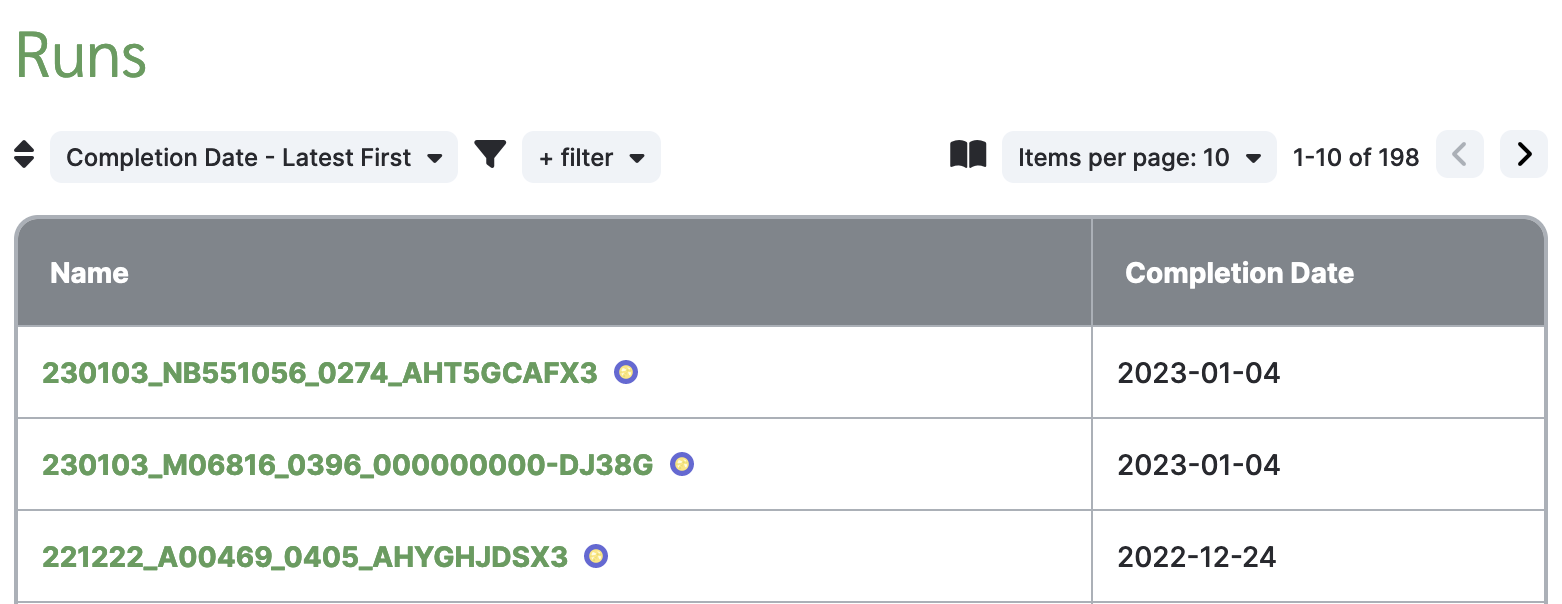Image resolution: width=1562 pixels, height=604 pixels.
Task: Click status badge next to 230103_M06816_0396_000000000-DJ38G
Action: click(682, 464)
